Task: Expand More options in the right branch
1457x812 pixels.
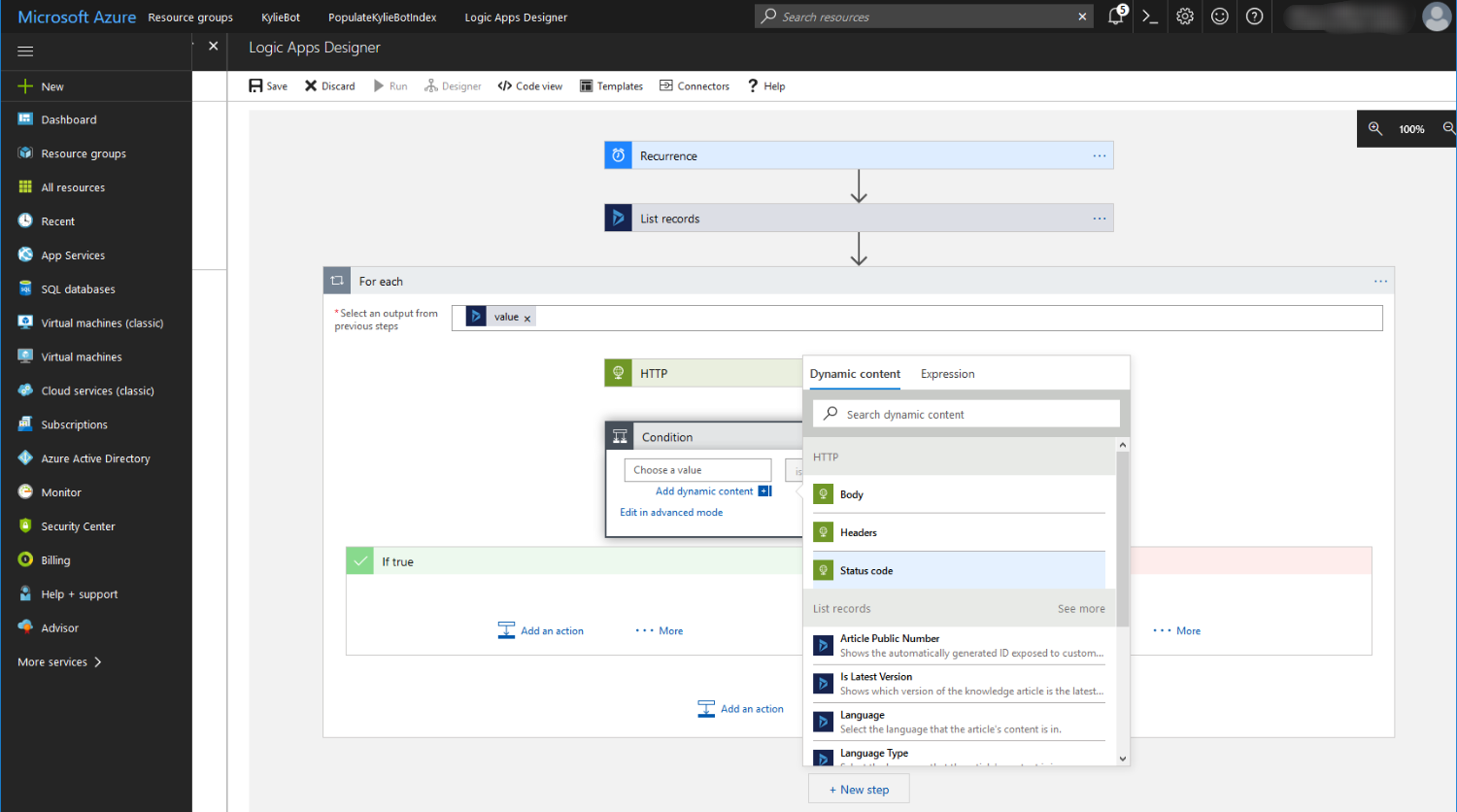Action: (x=1177, y=631)
